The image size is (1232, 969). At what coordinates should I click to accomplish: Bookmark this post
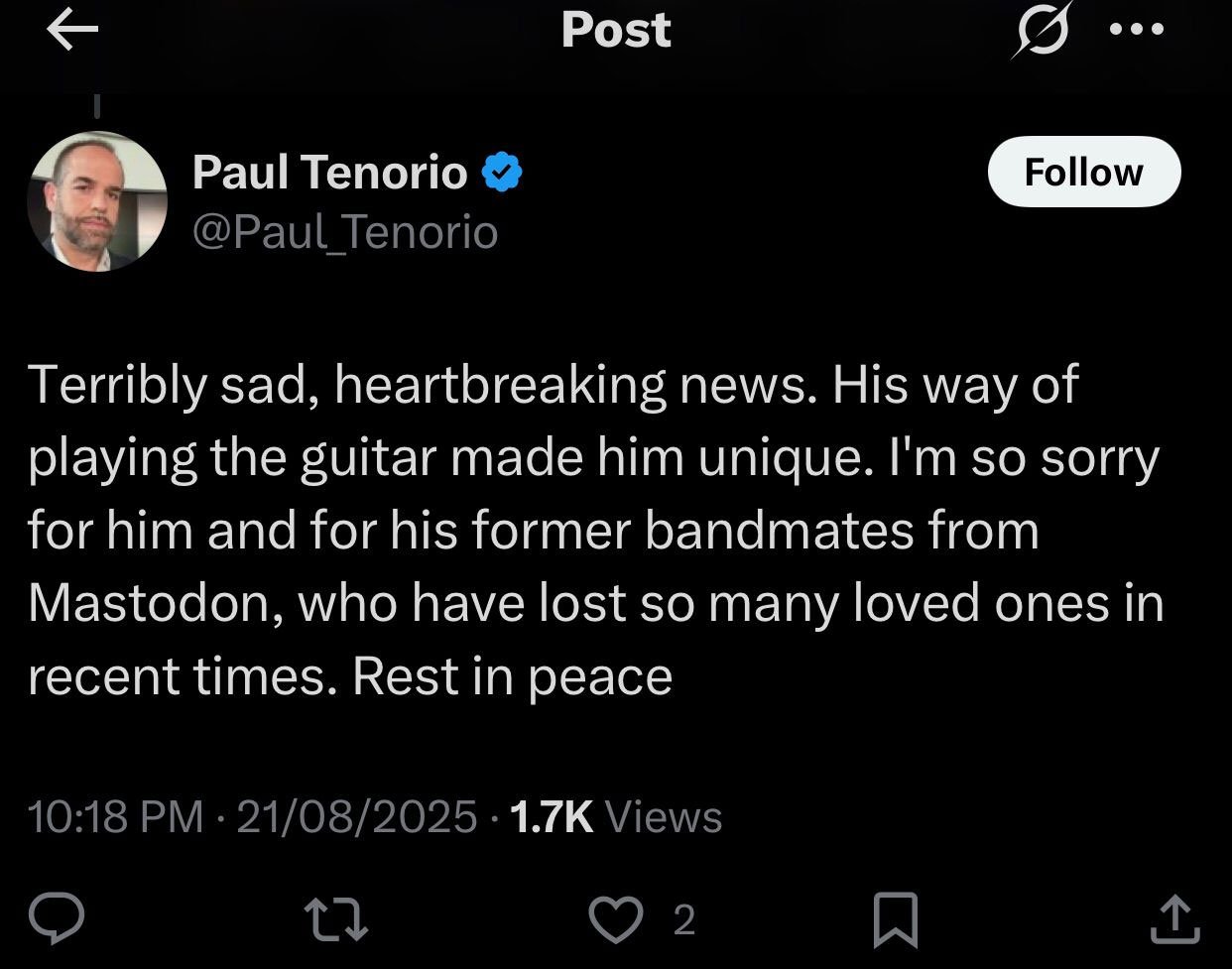pyautogui.click(x=896, y=920)
